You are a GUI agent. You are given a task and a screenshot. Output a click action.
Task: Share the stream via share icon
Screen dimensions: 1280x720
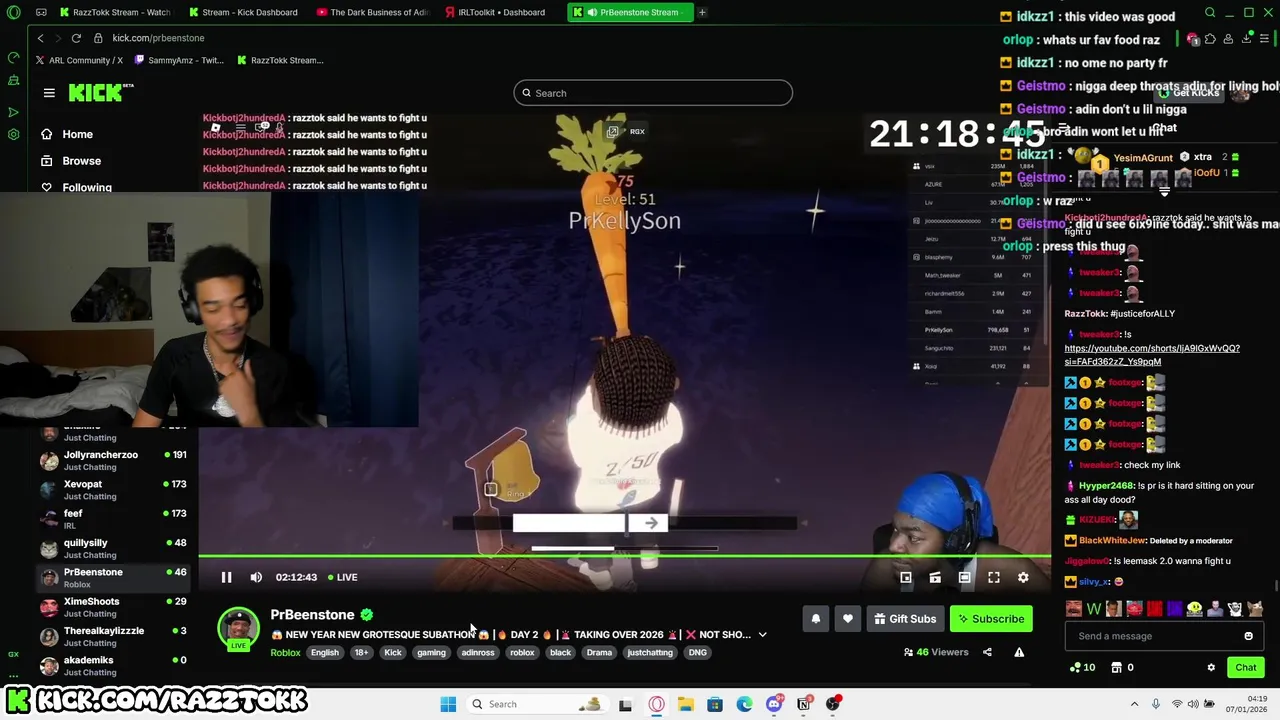pyautogui.click(x=987, y=652)
